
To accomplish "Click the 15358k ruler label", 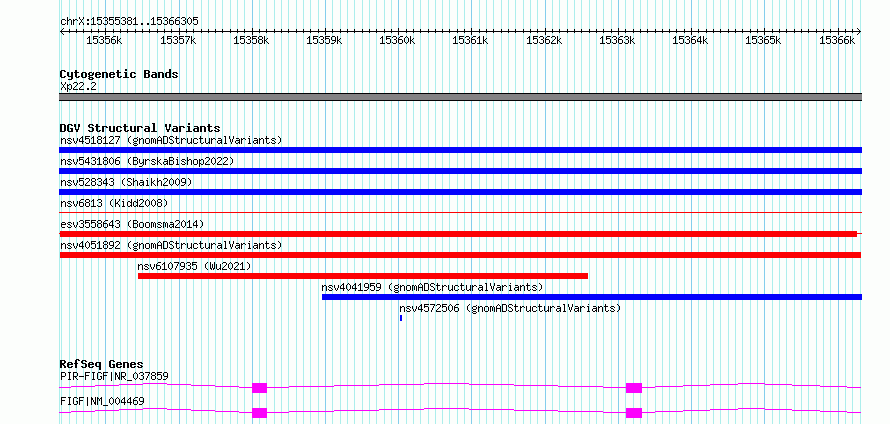I will click(251, 40).
